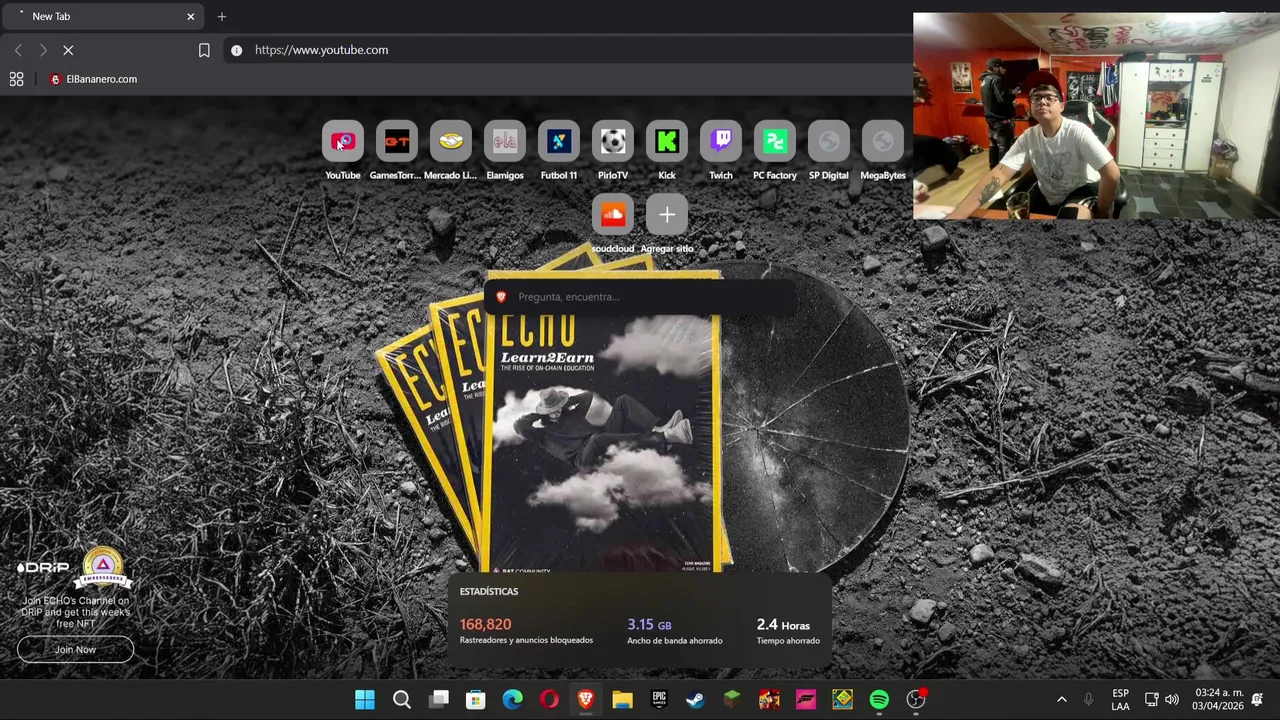This screenshot has width=1280, height=720.
Task: Open Task View on the taskbar
Action: [x=439, y=699]
